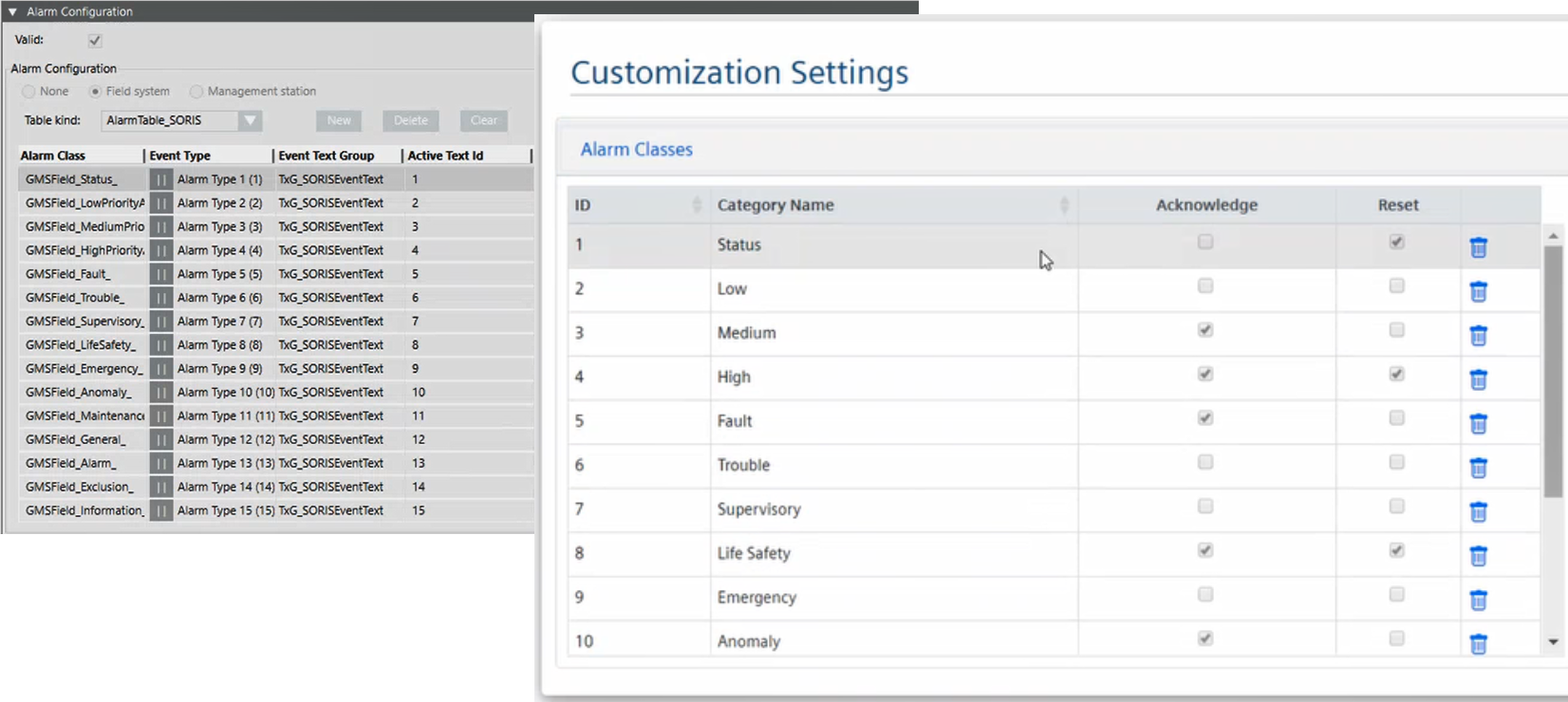1568x702 pixels.
Task: Delete the High alarm class row
Action: (x=1478, y=379)
